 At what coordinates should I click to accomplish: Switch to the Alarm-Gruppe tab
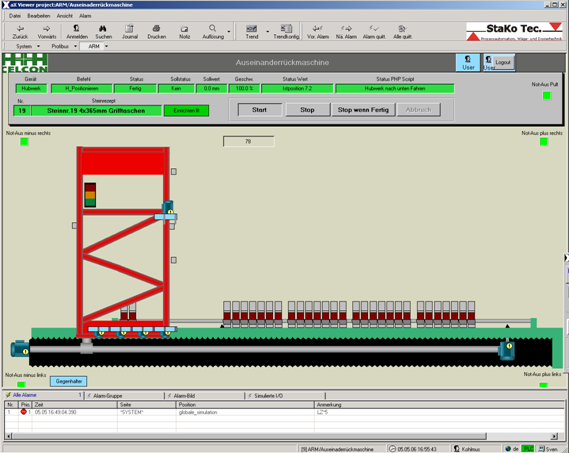(x=125, y=396)
